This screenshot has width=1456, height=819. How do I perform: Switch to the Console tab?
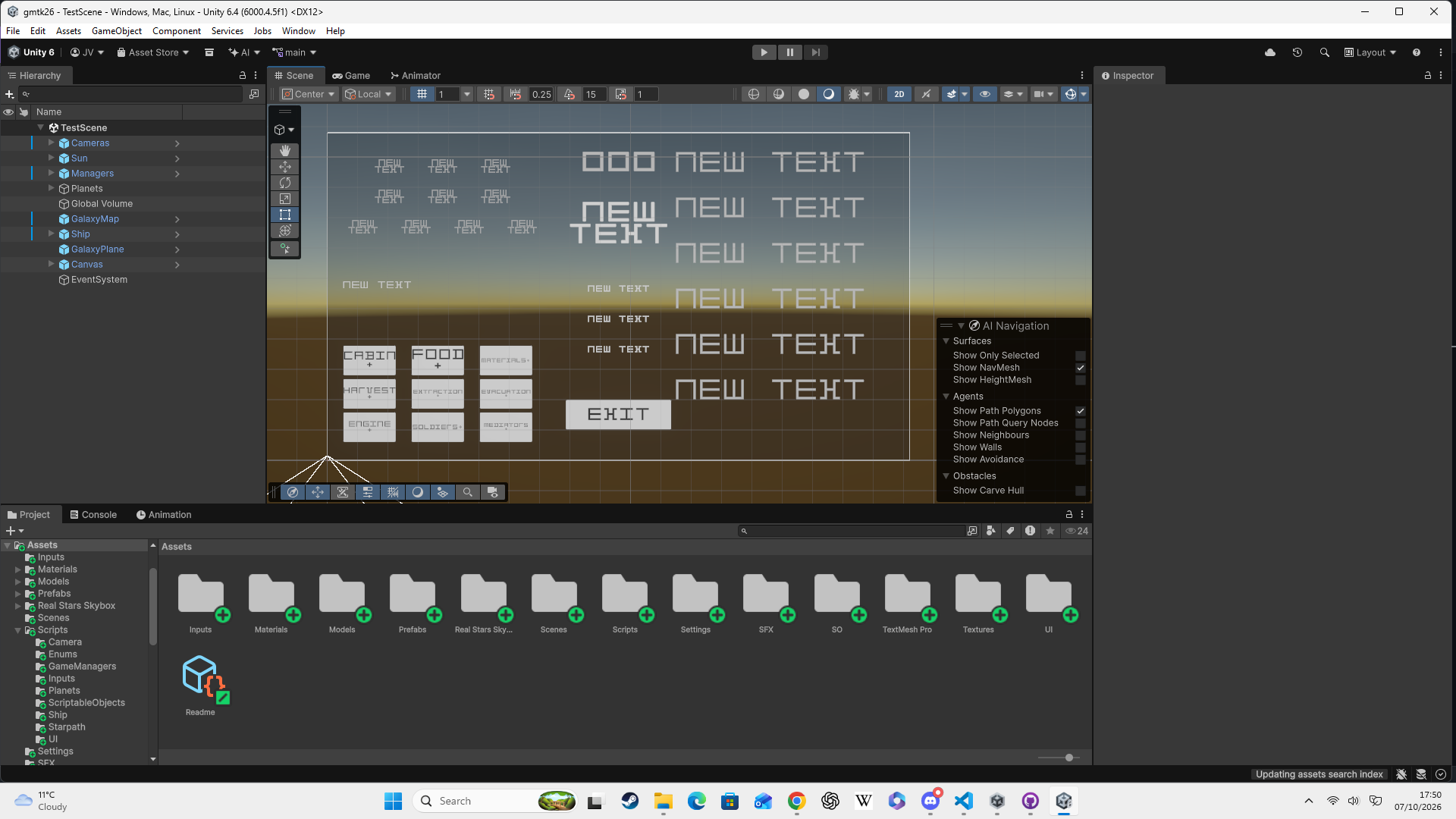click(93, 514)
